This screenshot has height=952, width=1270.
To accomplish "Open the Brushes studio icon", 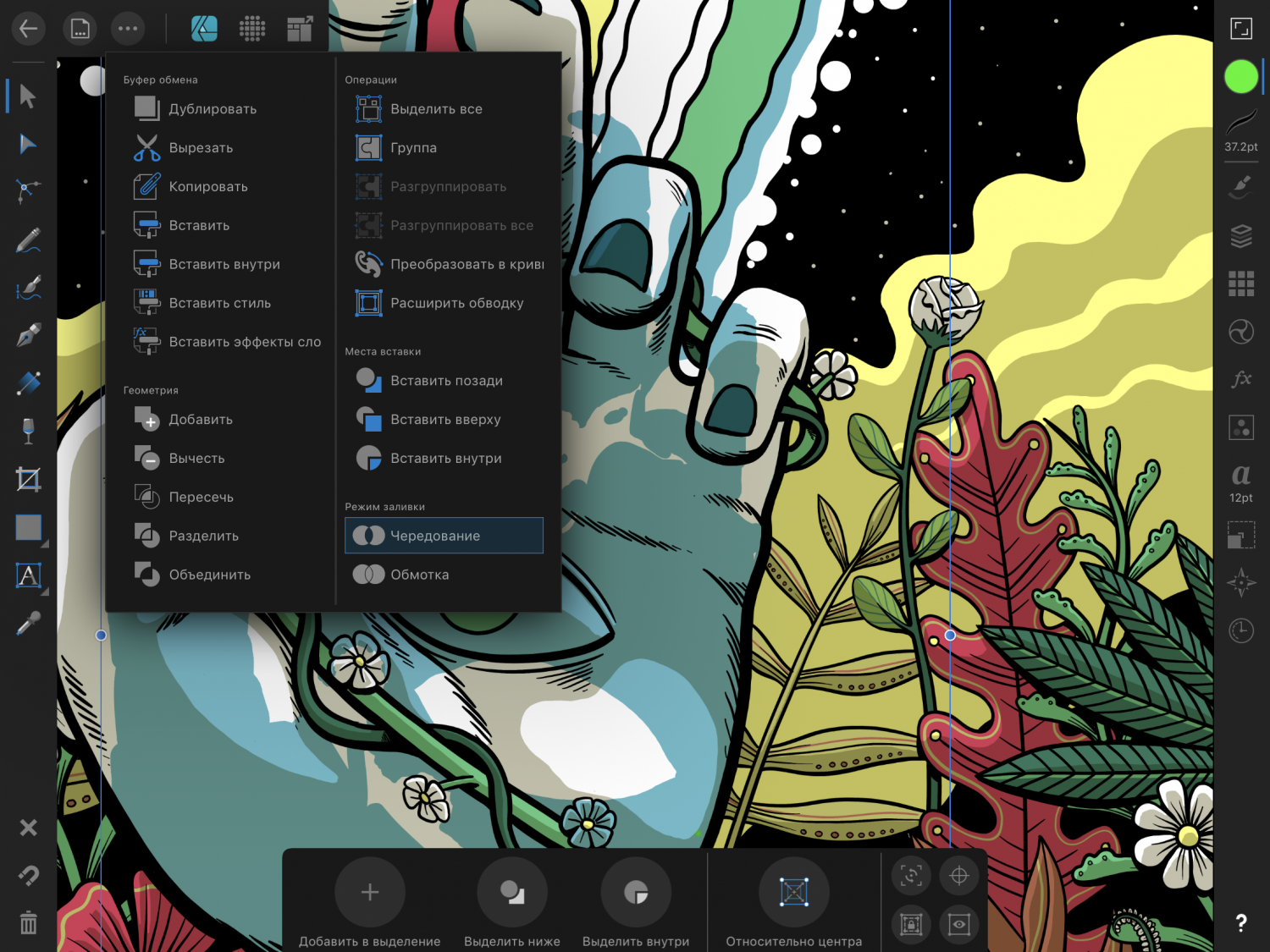I will point(1240,186).
